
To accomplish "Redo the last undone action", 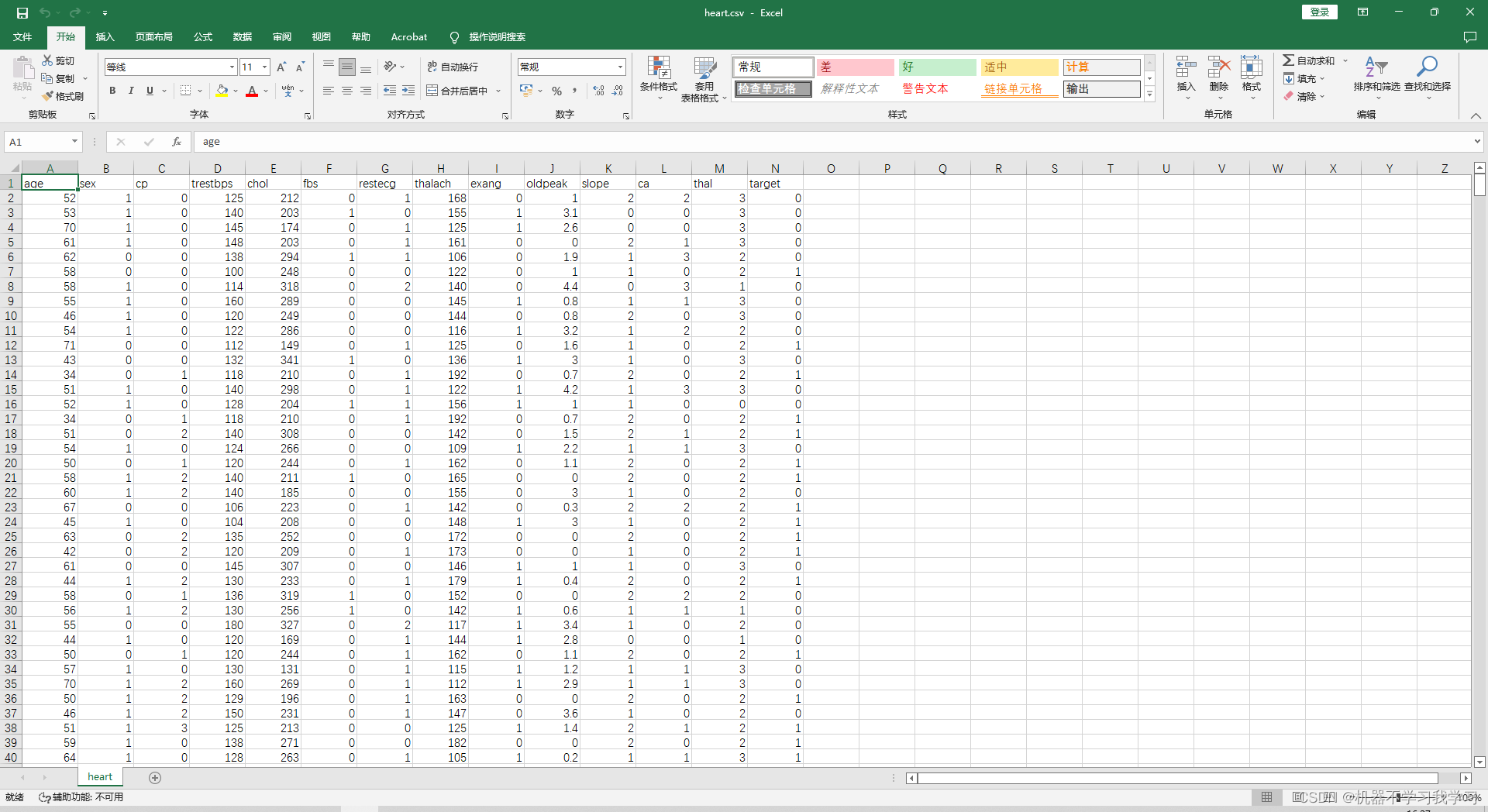I will [x=75, y=12].
